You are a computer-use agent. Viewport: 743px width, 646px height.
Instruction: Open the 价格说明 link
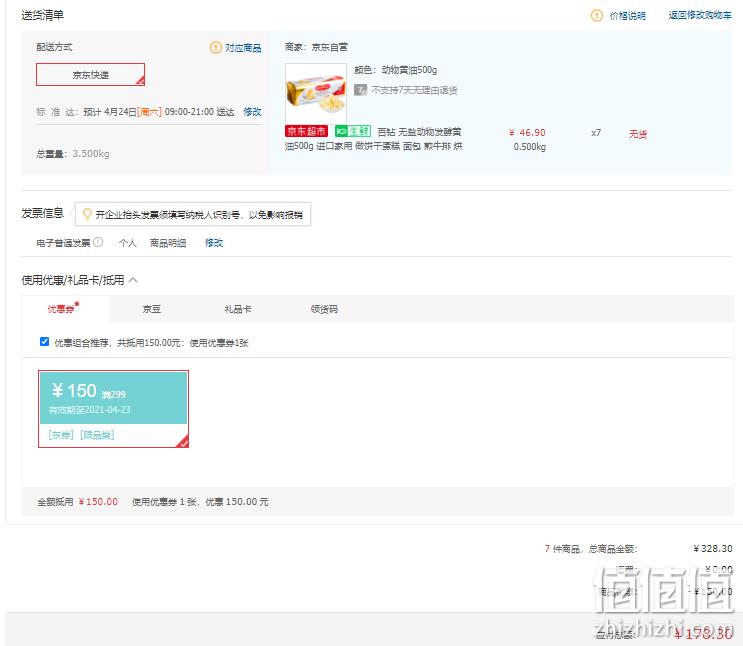point(627,16)
